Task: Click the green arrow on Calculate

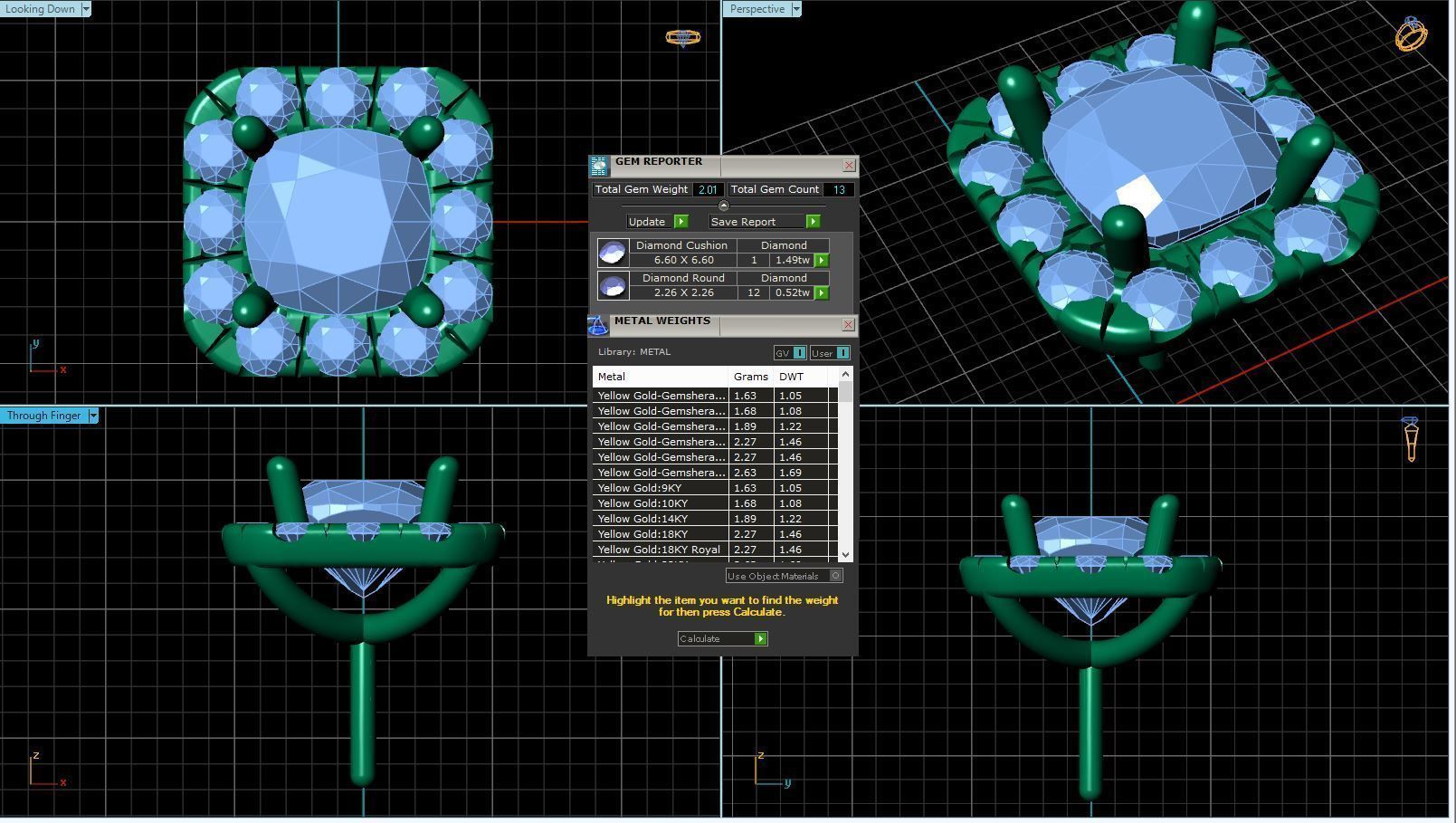Action: point(760,639)
